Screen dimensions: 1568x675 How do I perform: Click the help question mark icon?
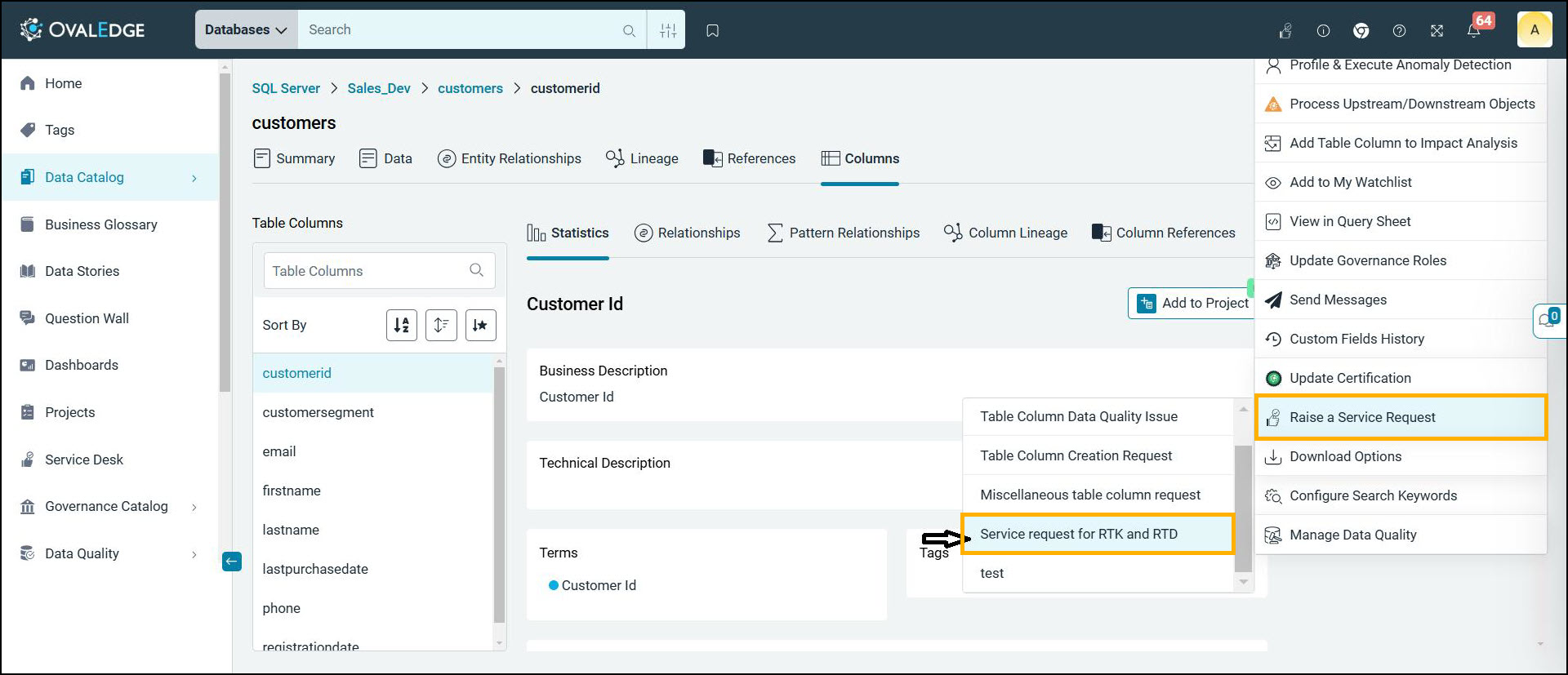tap(1399, 30)
